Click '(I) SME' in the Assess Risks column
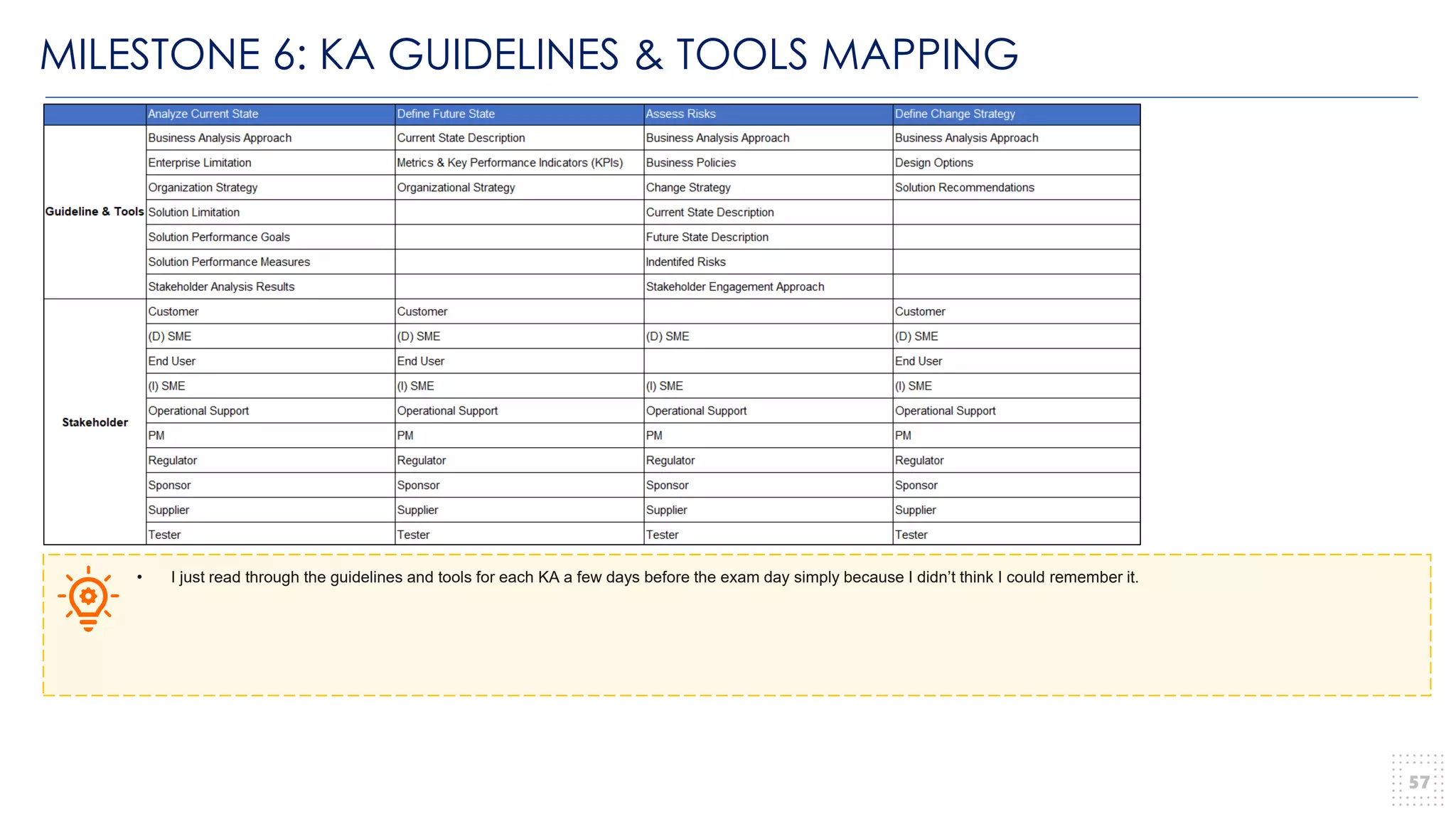Image resolution: width=1456 pixels, height=819 pixels. click(768, 386)
